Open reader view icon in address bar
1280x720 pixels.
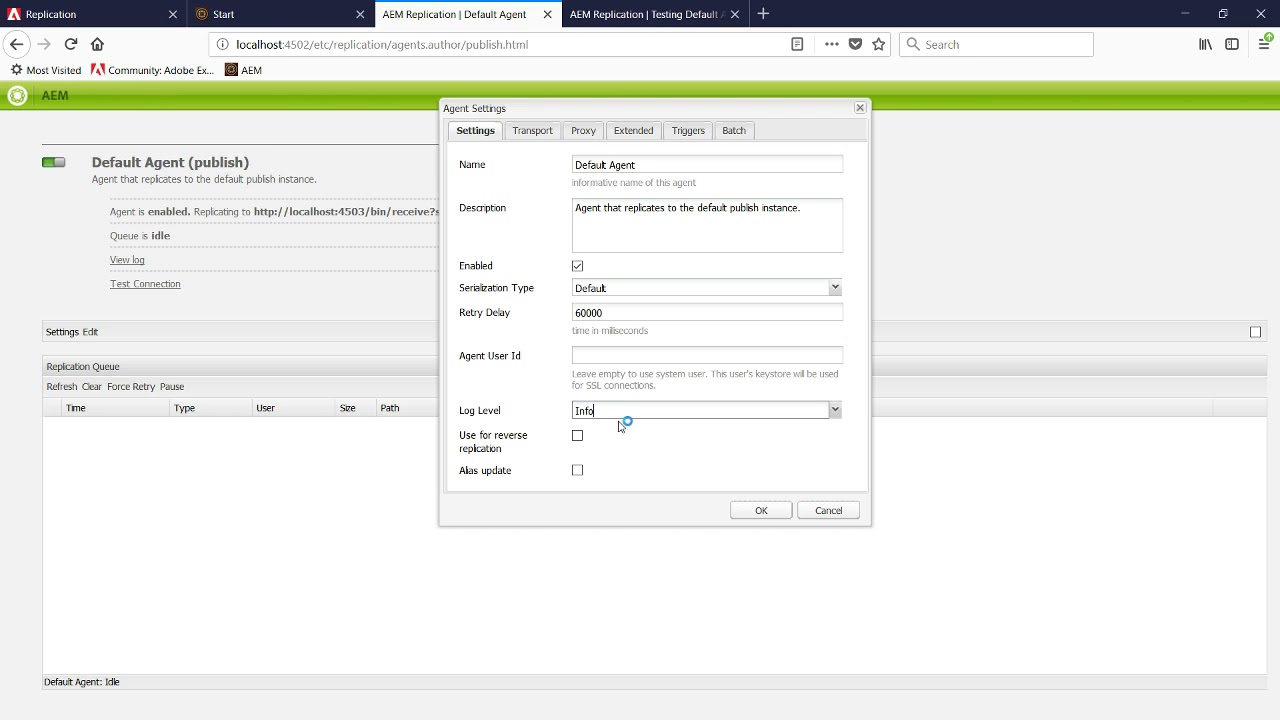click(x=797, y=44)
